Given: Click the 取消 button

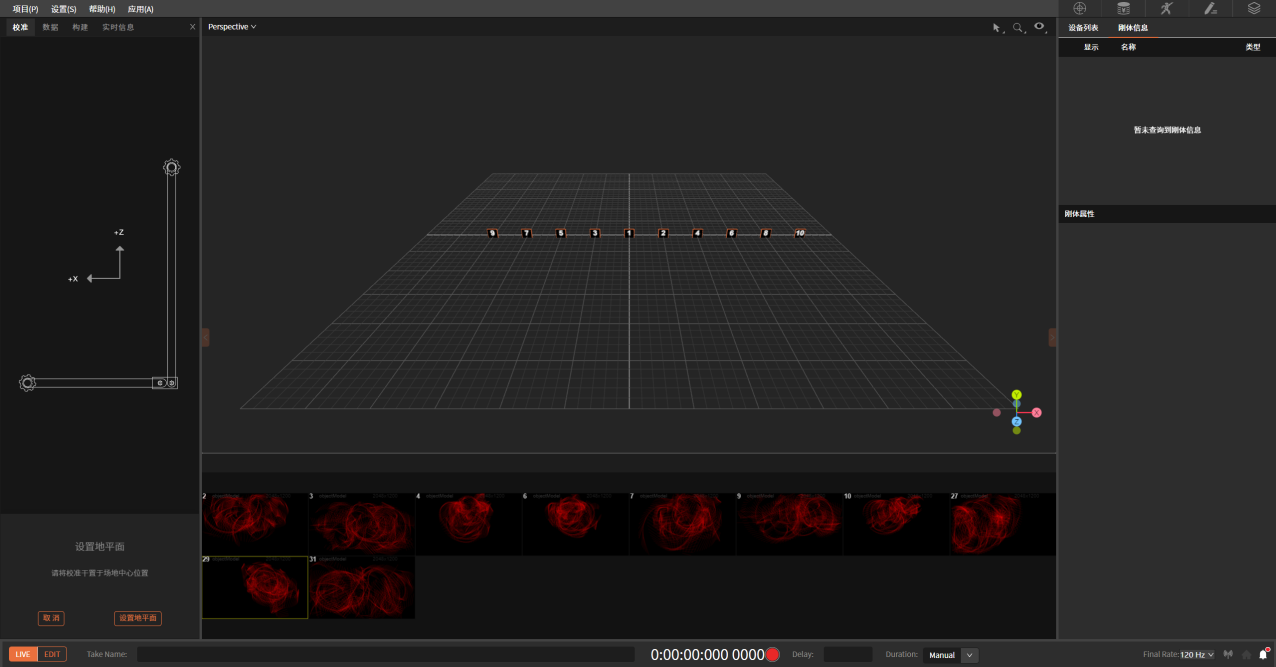Looking at the screenshot, I should point(51,618).
